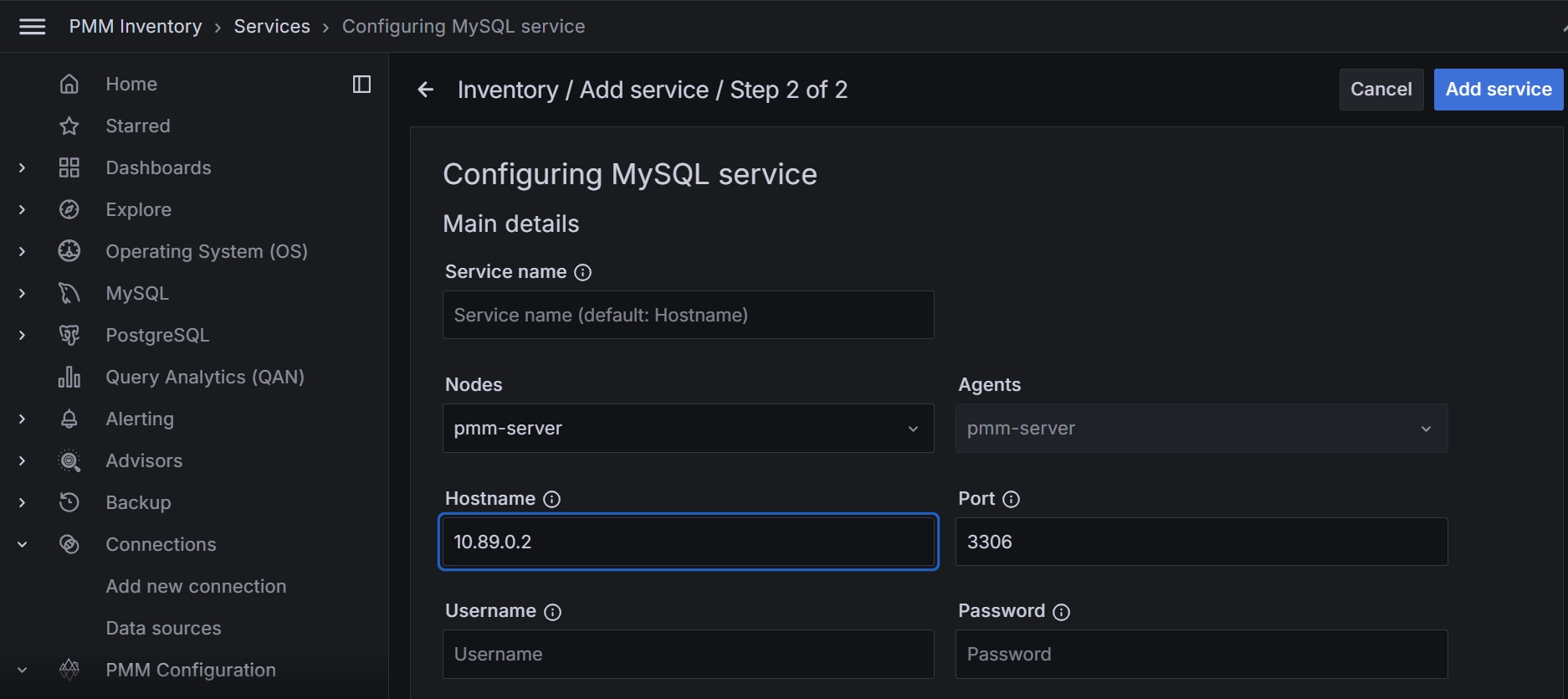Open the Query Analytics (QAN) section
This screenshot has height=699, width=1568.
(205, 377)
